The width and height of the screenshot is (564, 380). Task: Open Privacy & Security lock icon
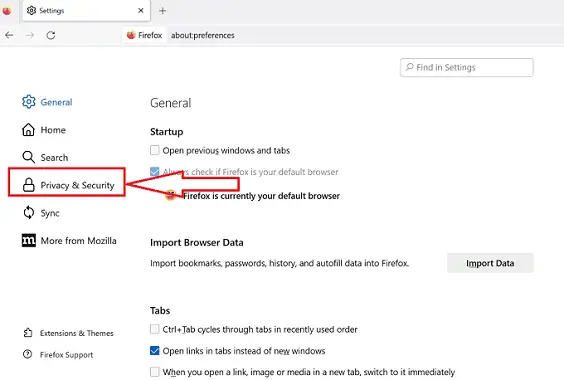pos(28,185)
